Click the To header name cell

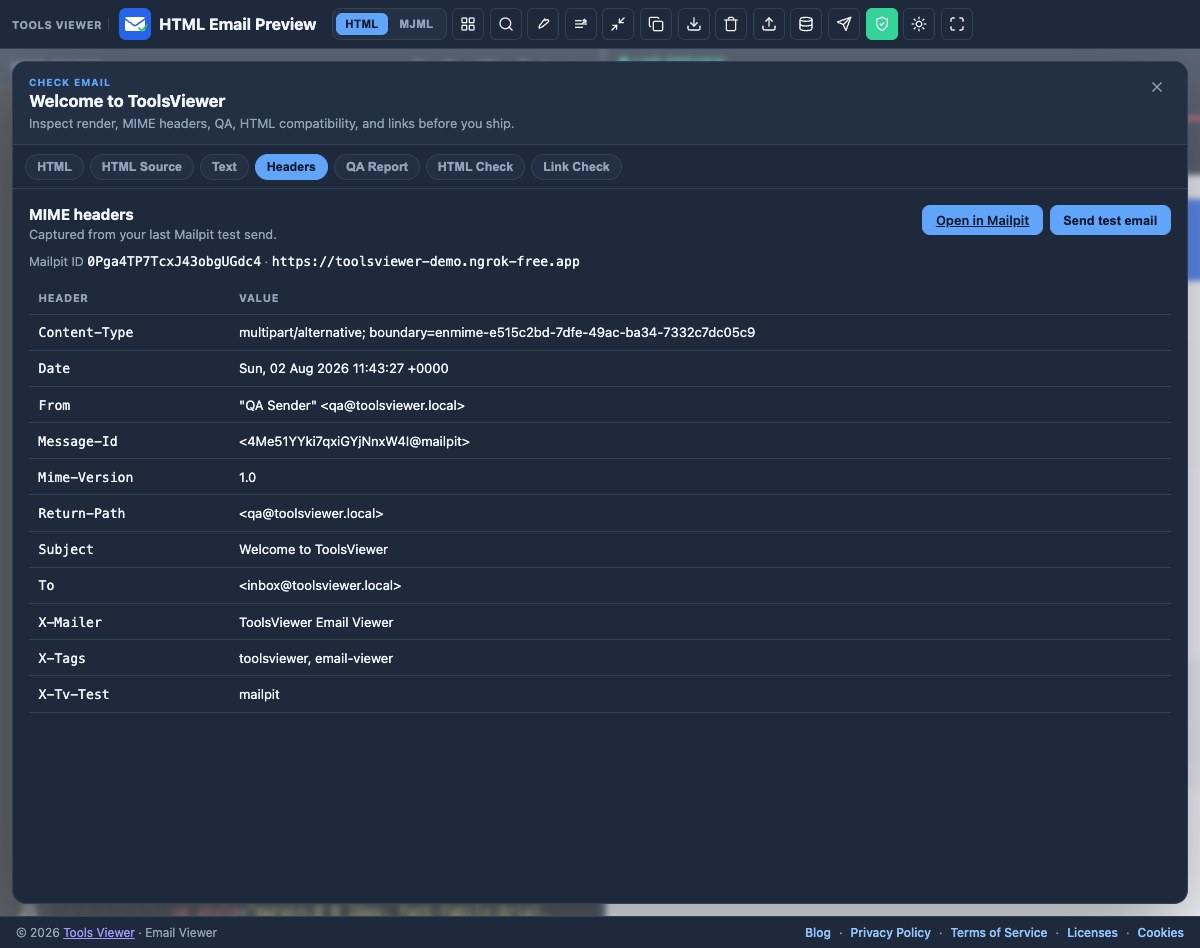[46, 585]
